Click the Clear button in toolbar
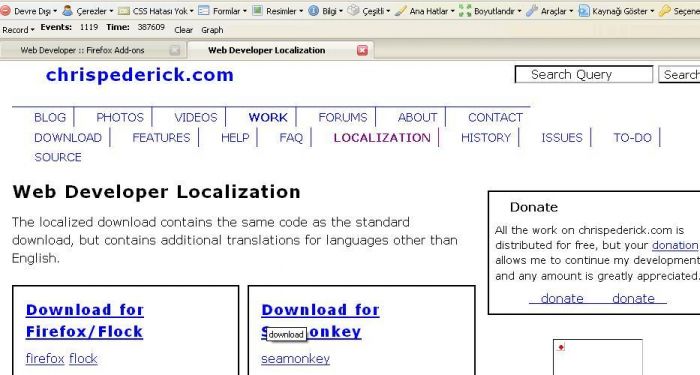The height and width of the screenshot is (375, 700). 183,30
